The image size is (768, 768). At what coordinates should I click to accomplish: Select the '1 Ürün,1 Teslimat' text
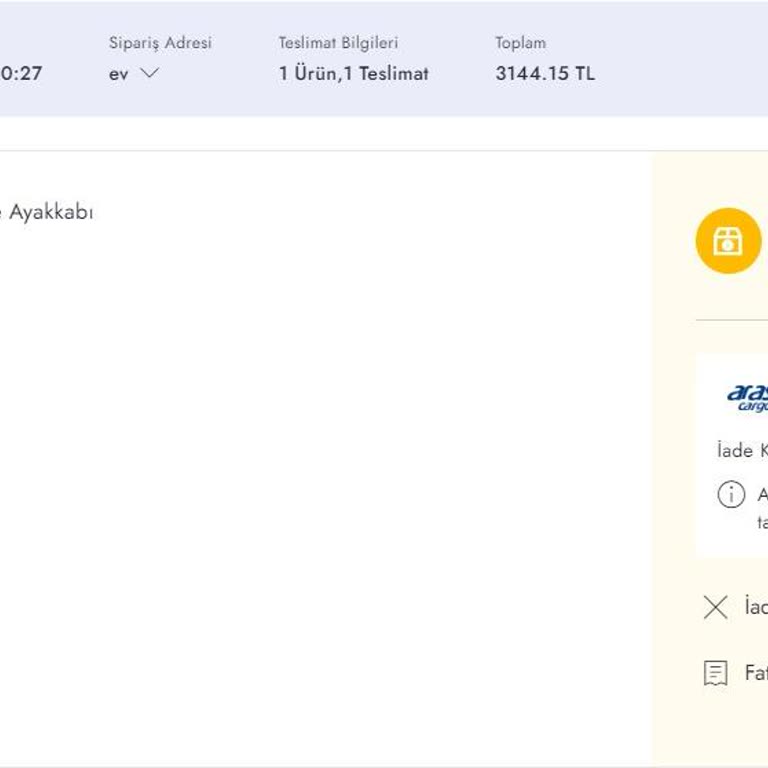(353, 74)
